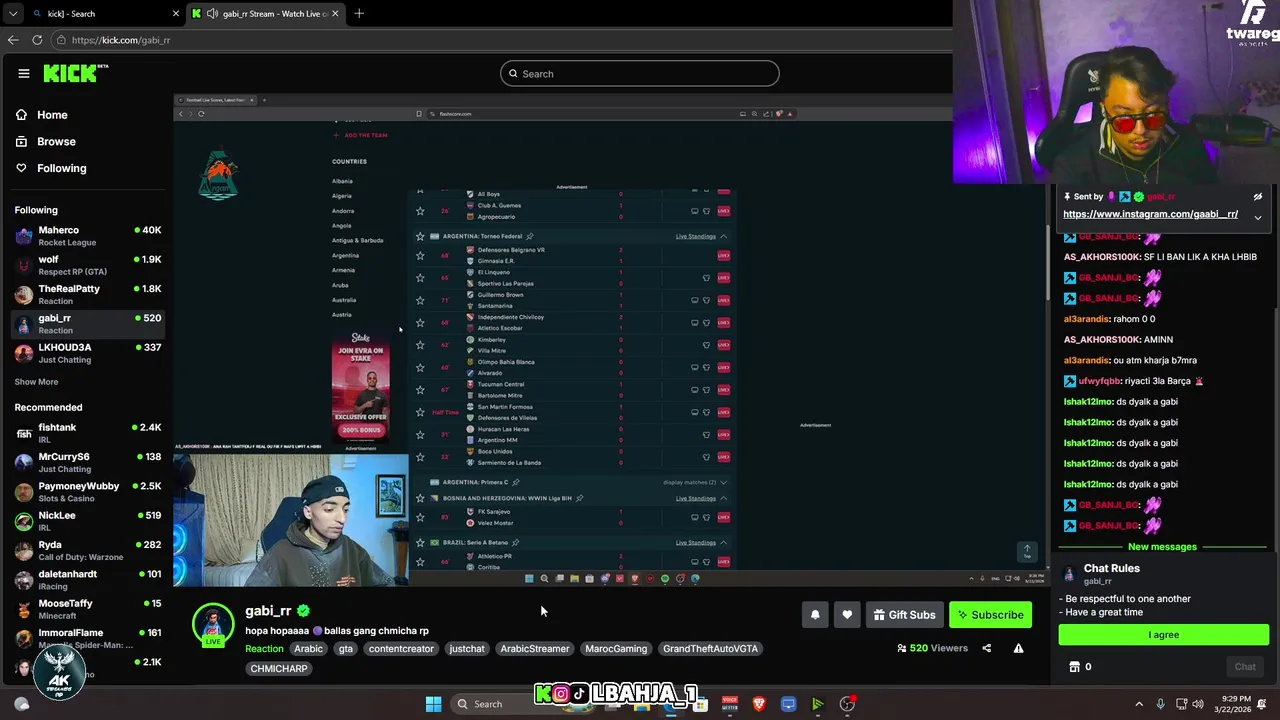The image size is (1280, 720).
Task: Open fishtank IRL recommended channel
Action: pyautogui.click(x=88, y=433)
